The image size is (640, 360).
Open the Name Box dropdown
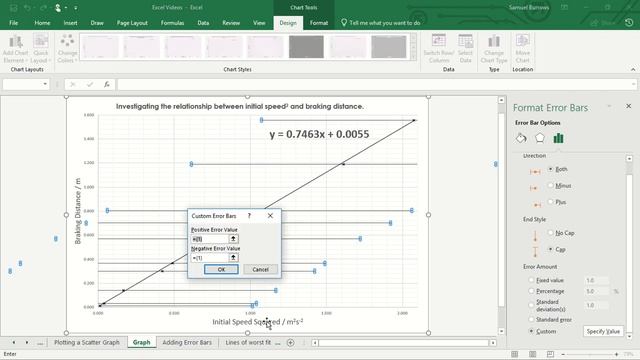point(45,84)
